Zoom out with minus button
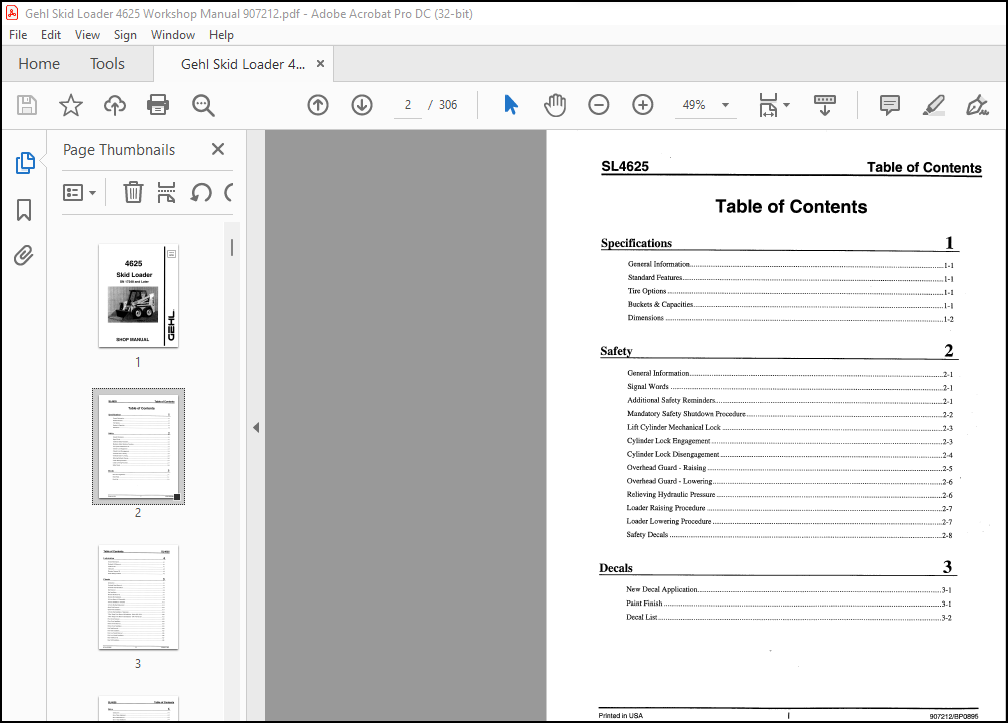This screenshot has height=723, width=1008. click(598, 105)
